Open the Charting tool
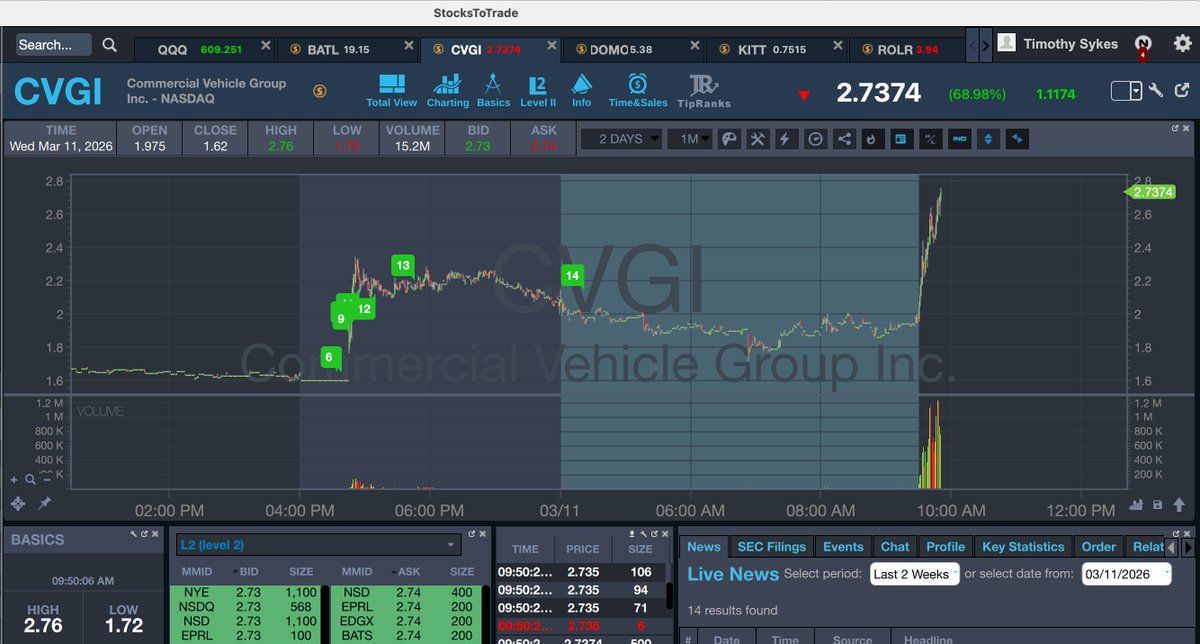This screenshot has width=1200, height=644. click(x=447, y=90)
